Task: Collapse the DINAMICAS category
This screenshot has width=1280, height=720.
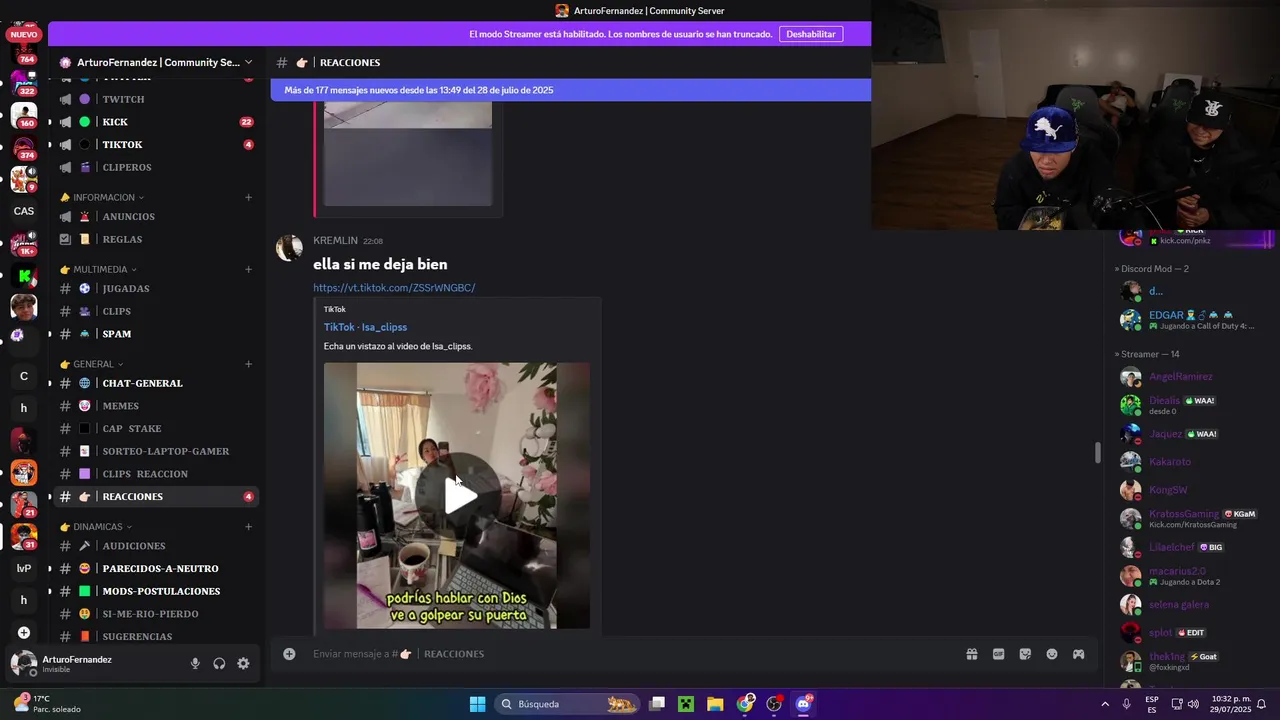Action: (x=96, y=527)
